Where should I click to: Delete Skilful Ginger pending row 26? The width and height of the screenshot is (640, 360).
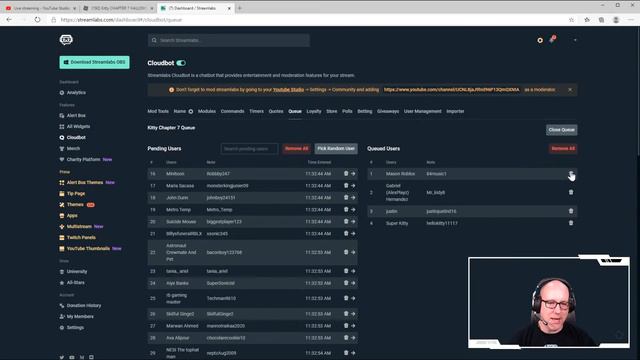coord(346,313)
